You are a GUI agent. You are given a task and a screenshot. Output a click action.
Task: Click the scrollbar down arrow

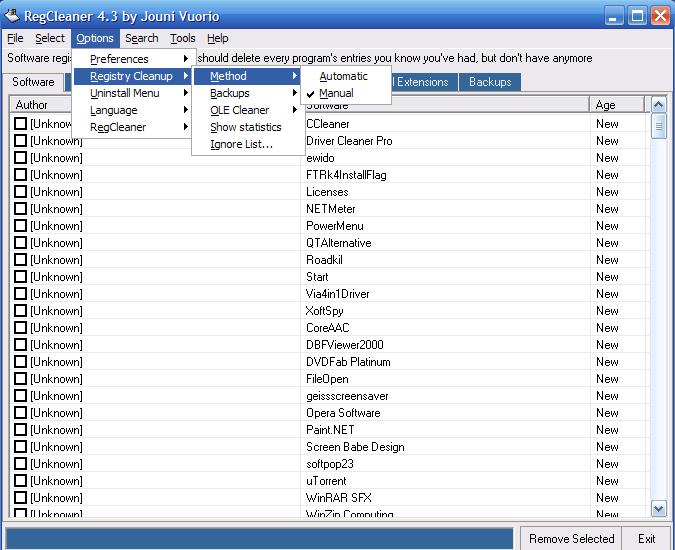[x=658, y=509]
